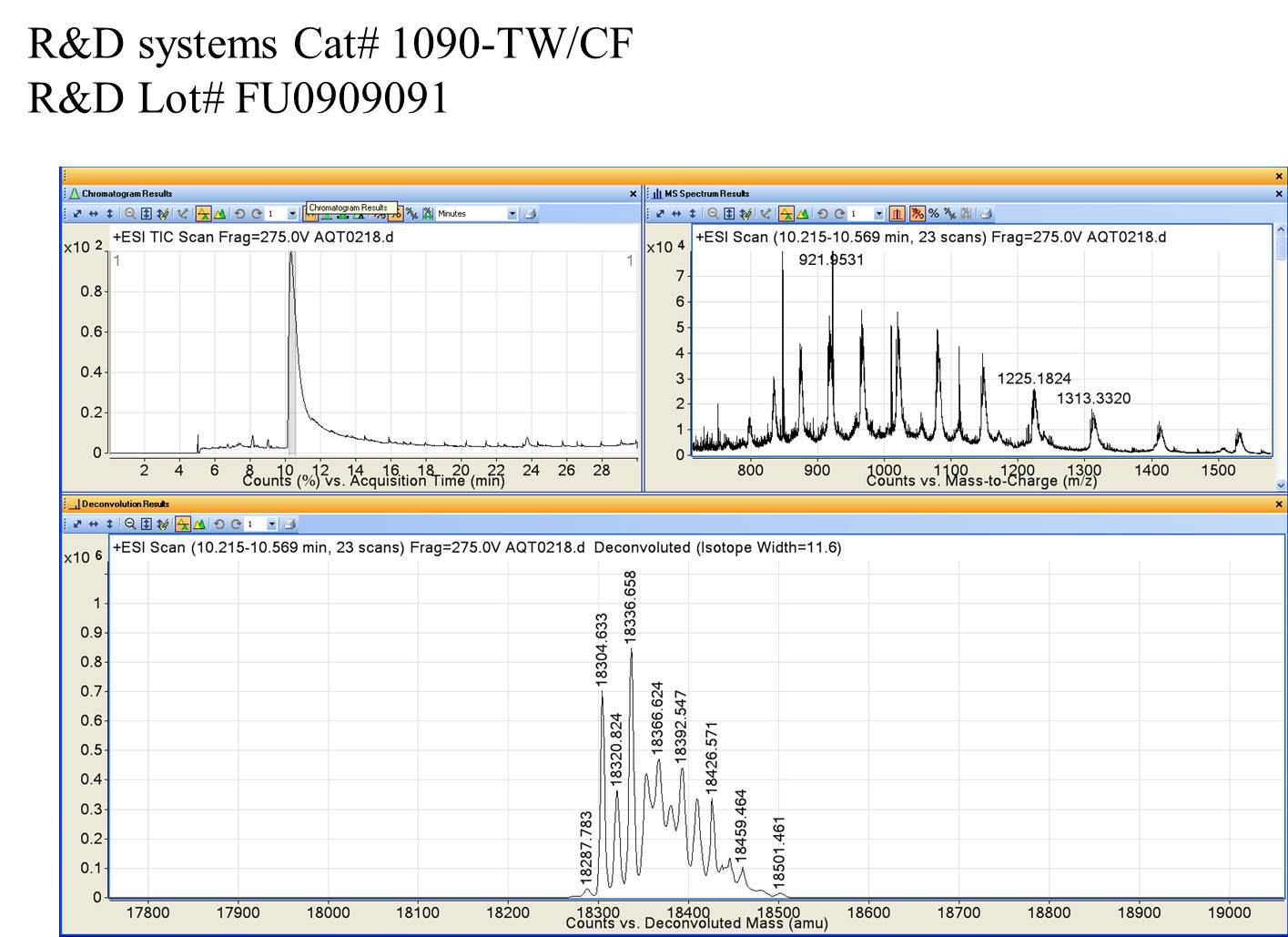Click autoscale both axes in Chromatogram toolbar
The height and width of the screenshot is (937, 1288).
click(78, 214)
